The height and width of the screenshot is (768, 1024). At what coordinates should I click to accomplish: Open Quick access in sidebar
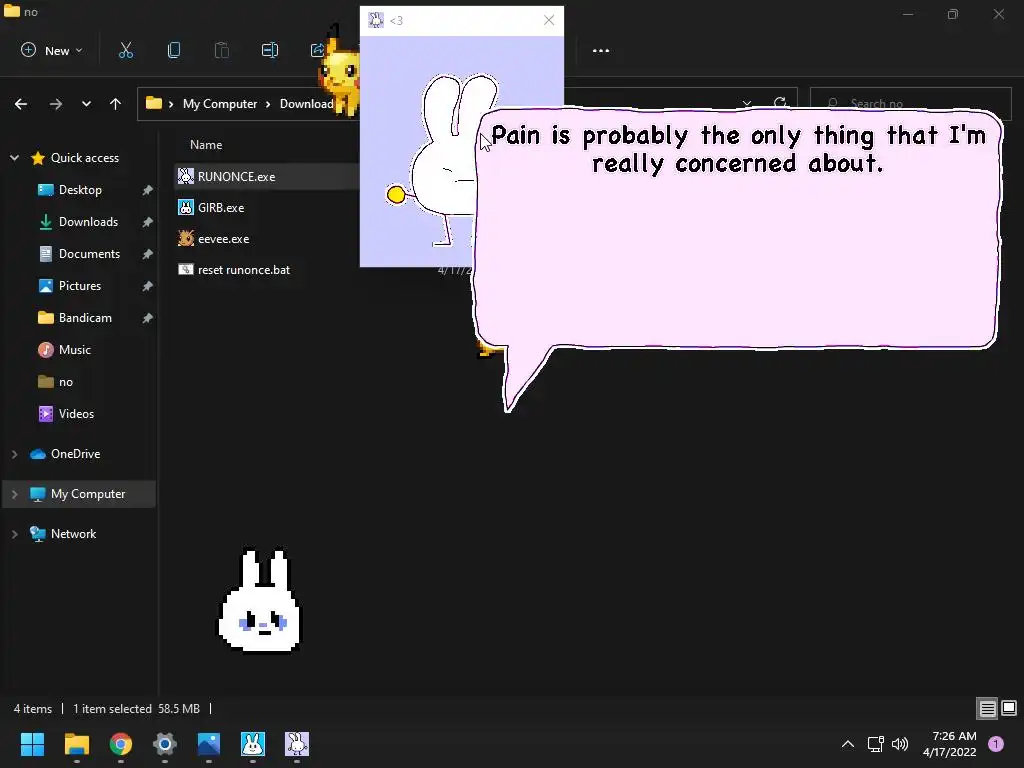point(84,158)
